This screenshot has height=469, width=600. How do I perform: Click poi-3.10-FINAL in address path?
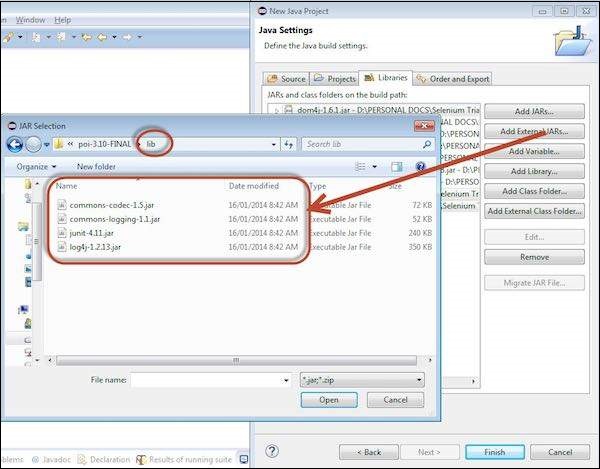coord(104,144)
